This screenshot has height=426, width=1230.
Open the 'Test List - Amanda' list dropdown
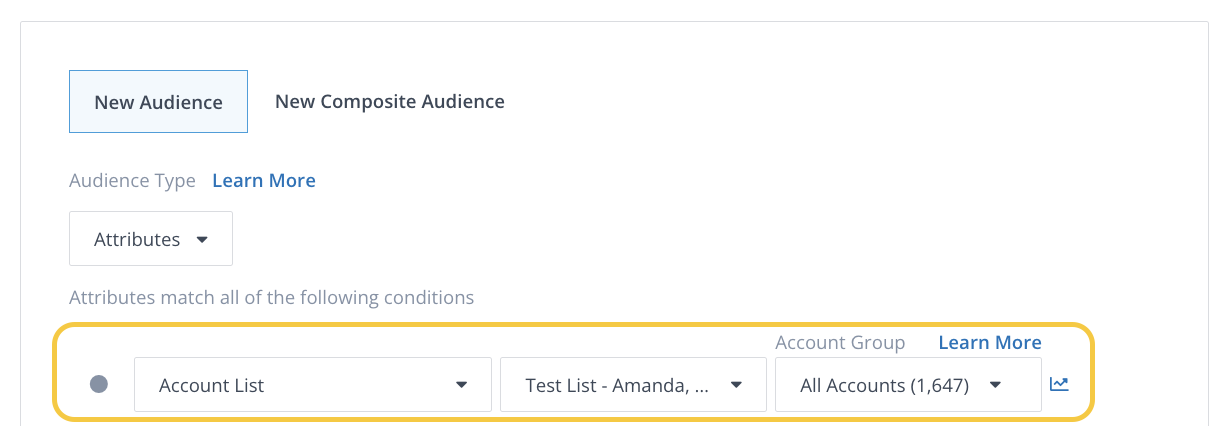point(632,385)
